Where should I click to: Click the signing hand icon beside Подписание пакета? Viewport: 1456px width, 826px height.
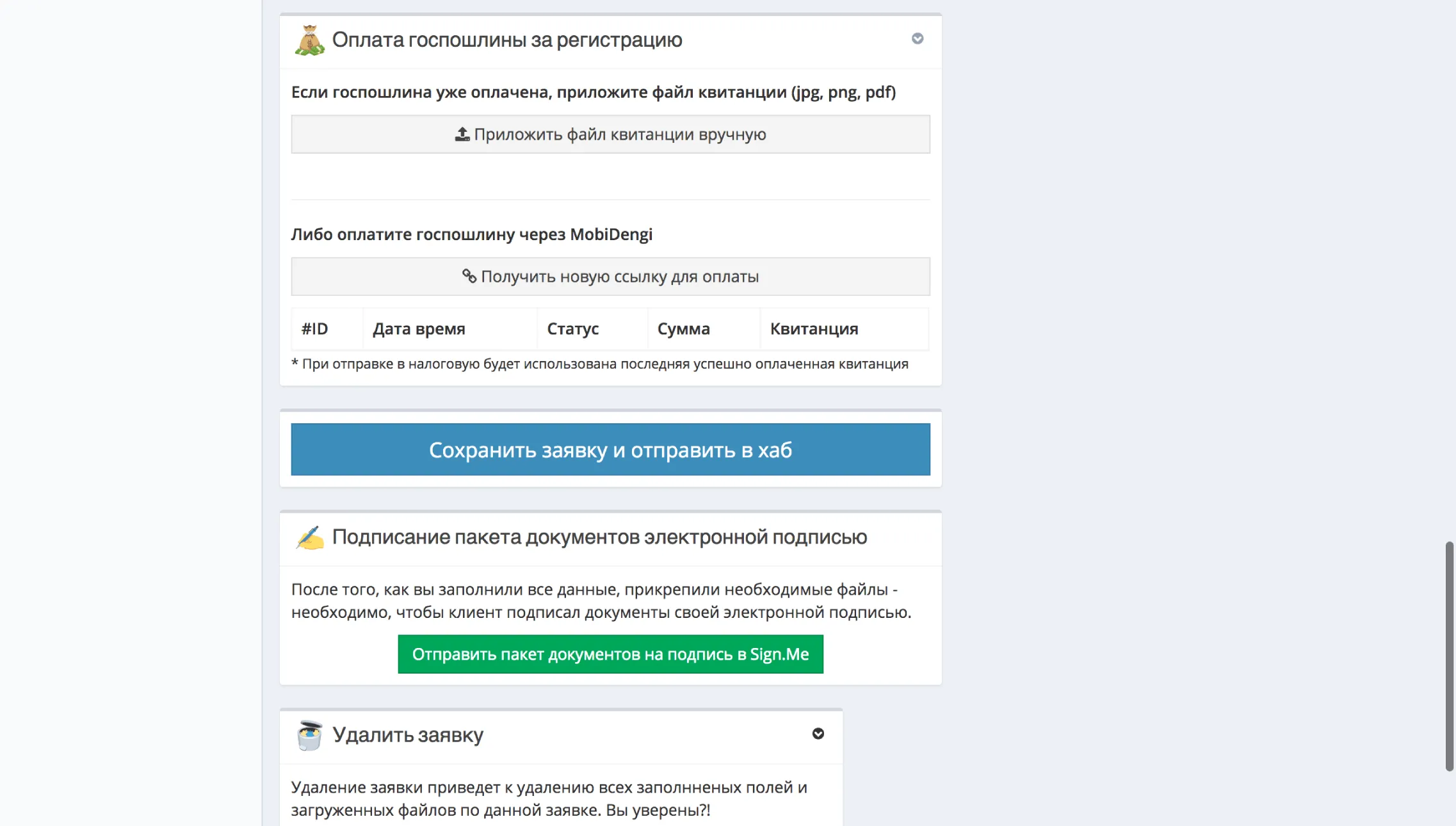(310, 538)
